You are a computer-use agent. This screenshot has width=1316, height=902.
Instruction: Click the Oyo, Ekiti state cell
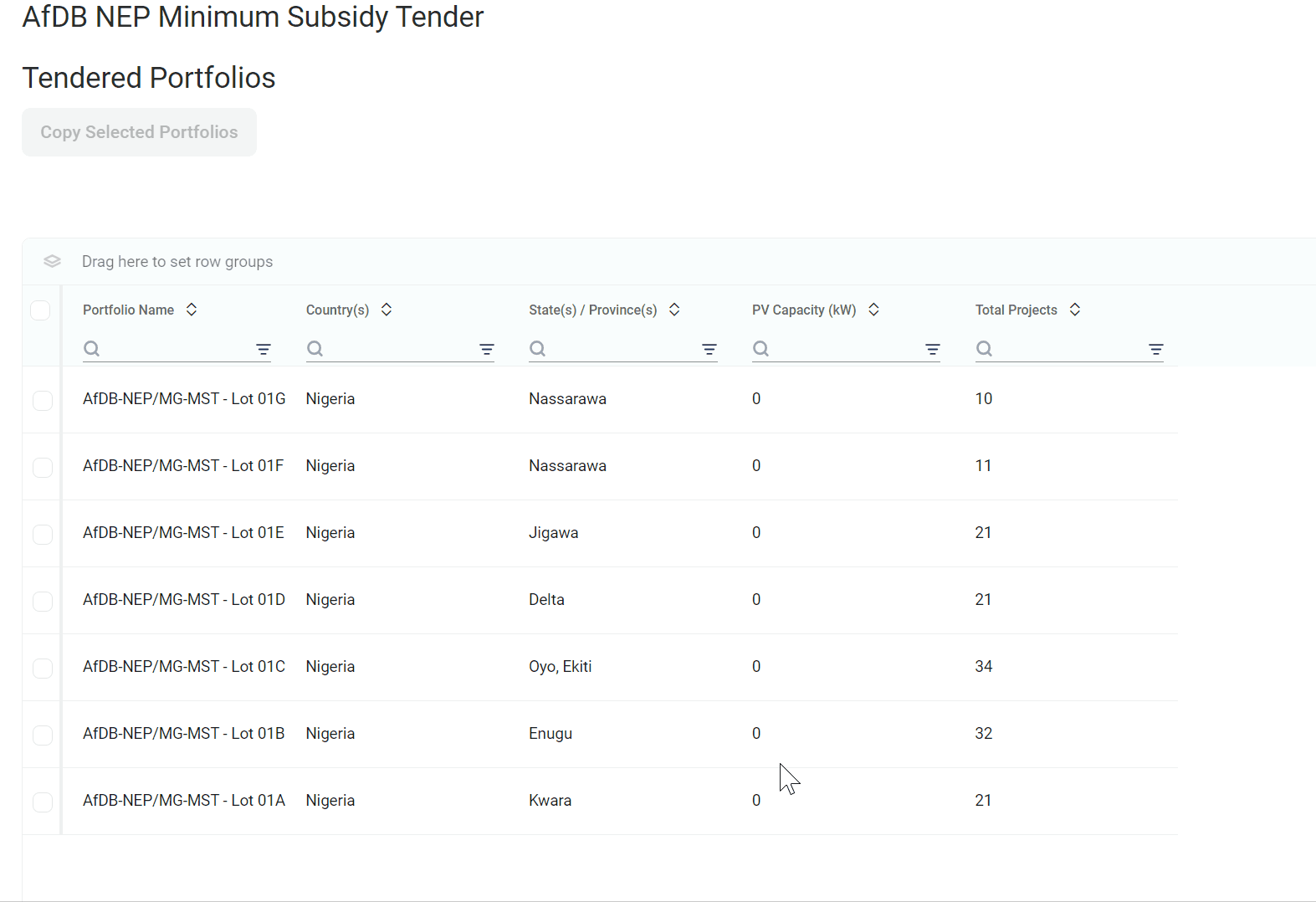pyautogui.click(x=560, y=667)
